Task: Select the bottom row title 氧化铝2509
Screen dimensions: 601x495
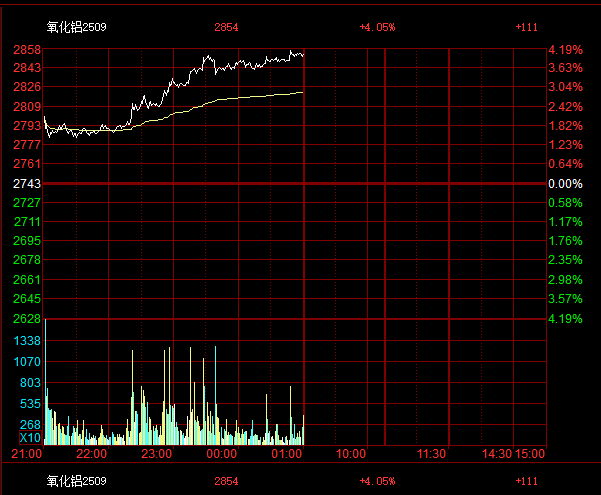Action: coord(76,481)
